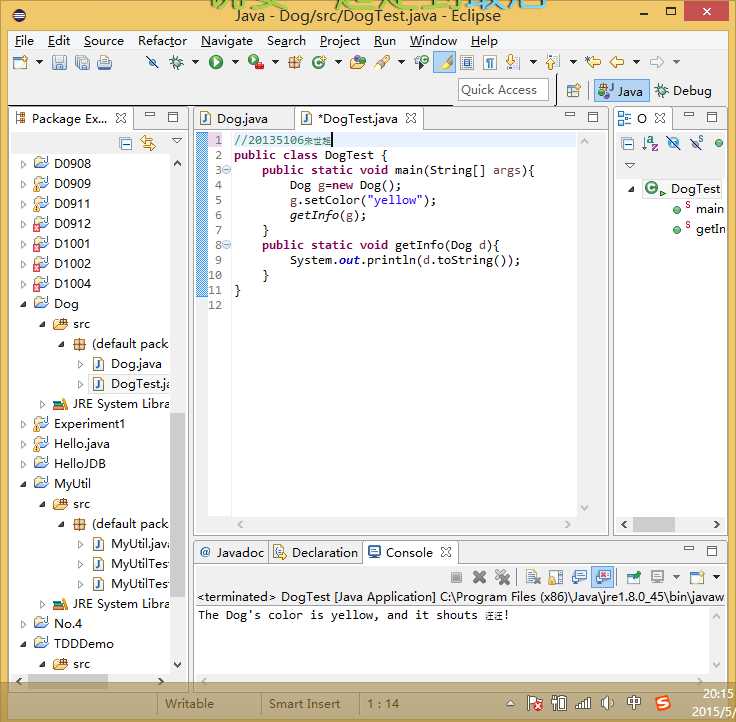Screen dimensions: 736x722
Task: Open the Source menu
Action: [x=104, y=41]
